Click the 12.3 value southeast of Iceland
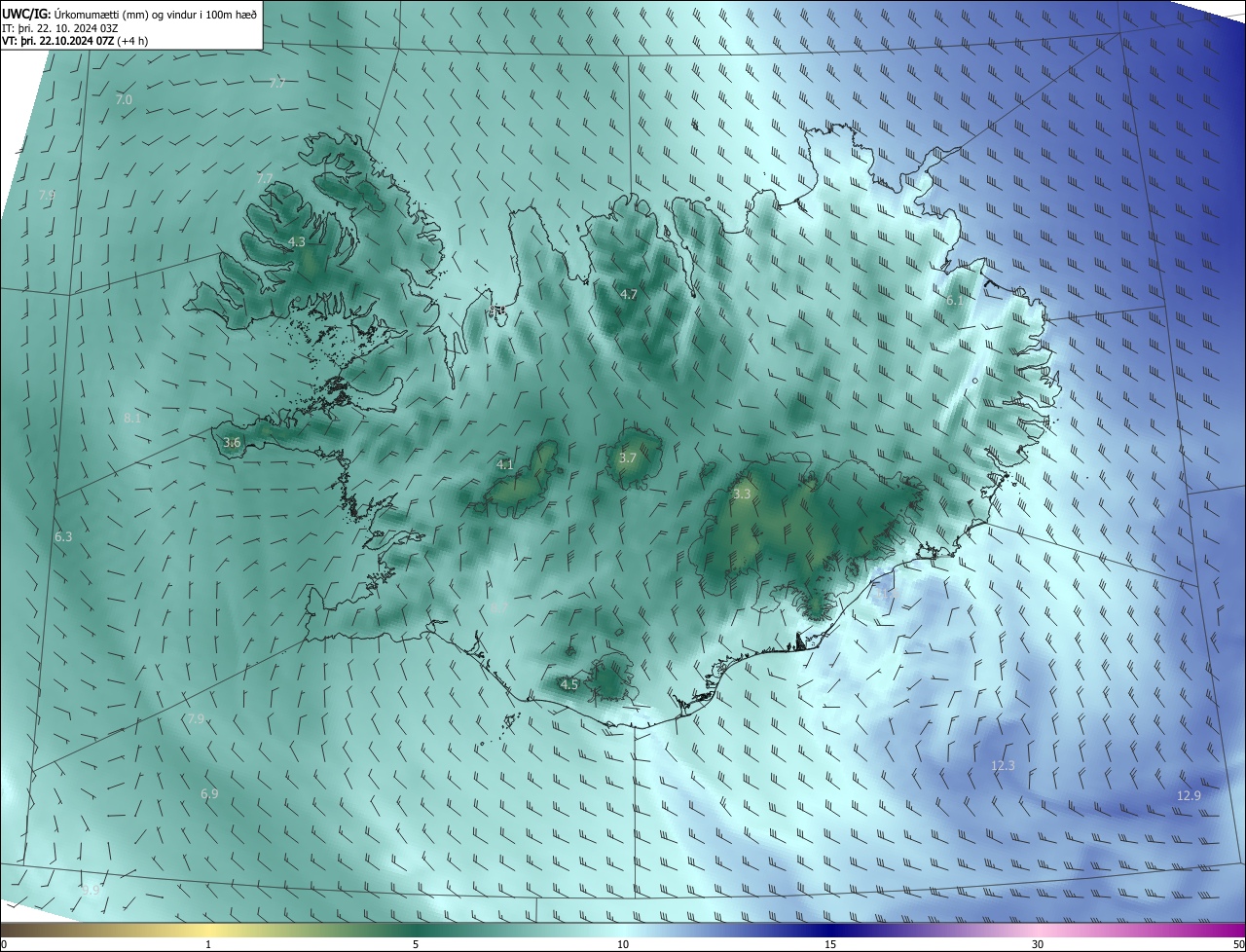1246x952 pixels. coord(1003,766)
